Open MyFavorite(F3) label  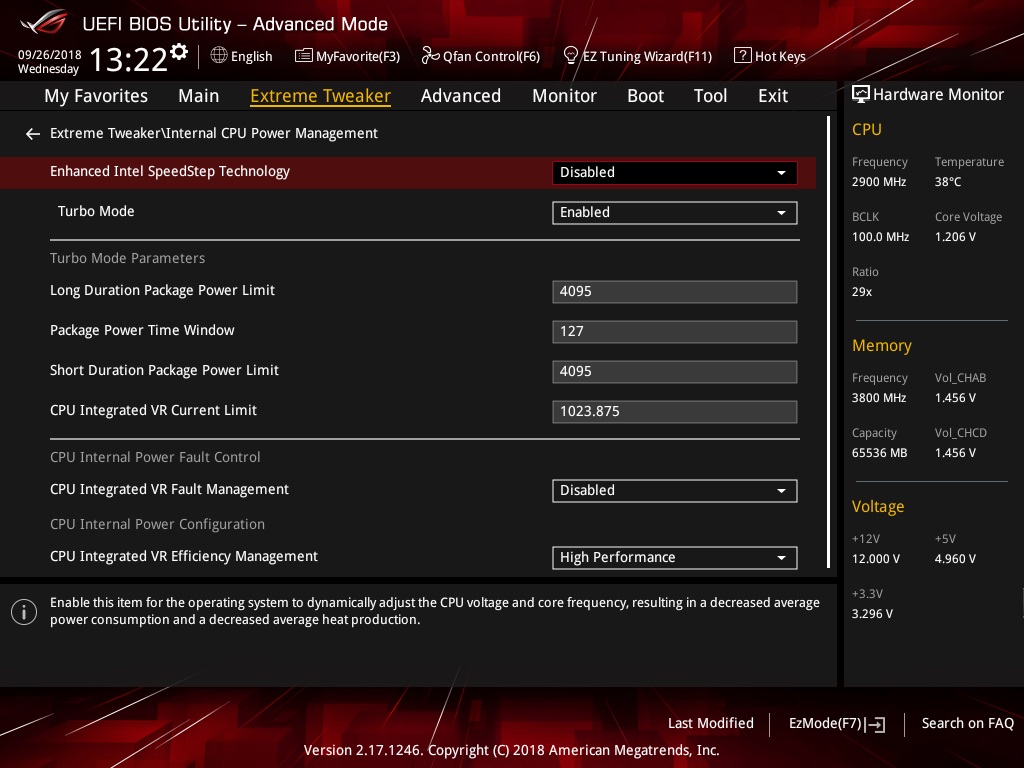[x=358, y=57]
